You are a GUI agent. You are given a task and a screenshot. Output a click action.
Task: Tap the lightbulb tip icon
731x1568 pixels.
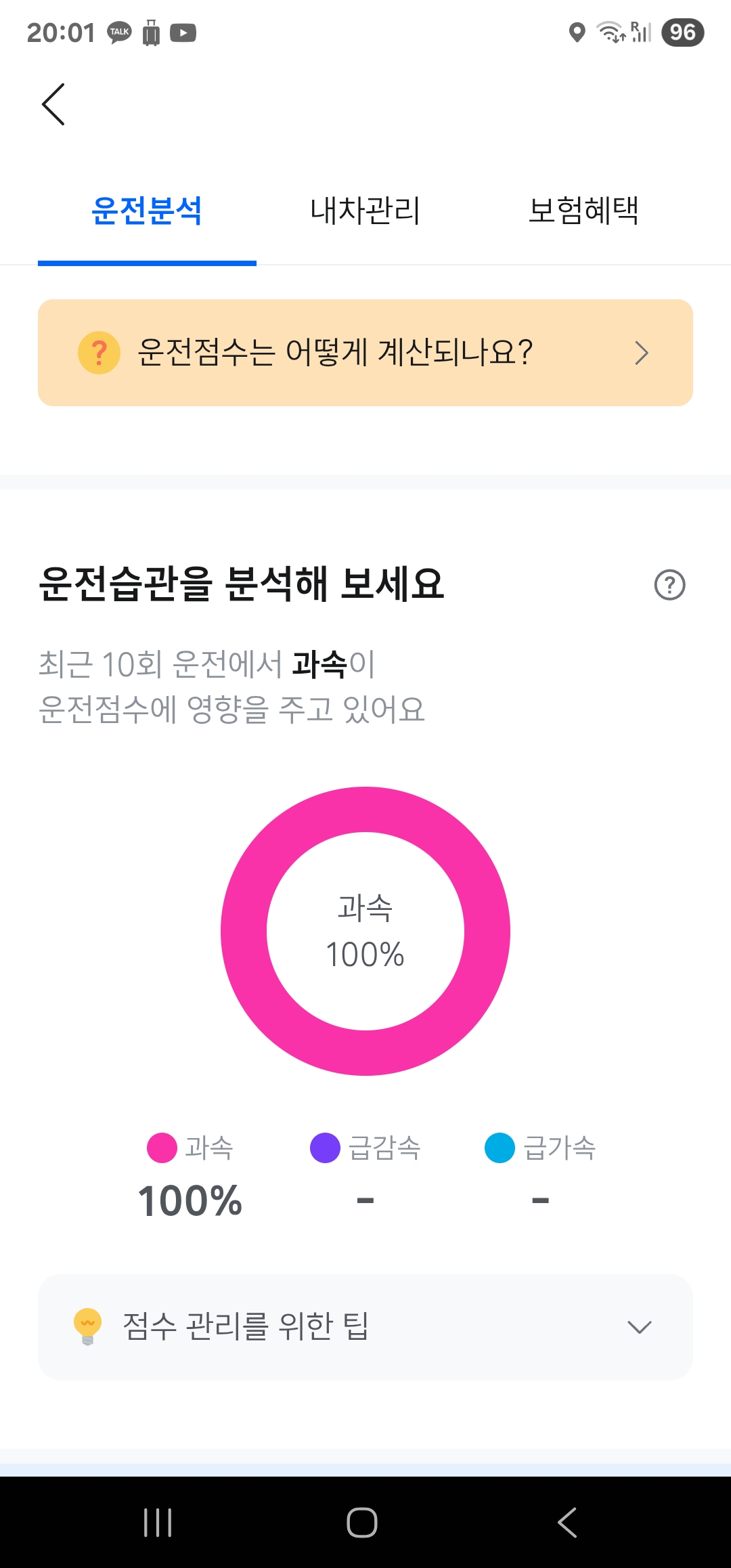click(87, 1326)
